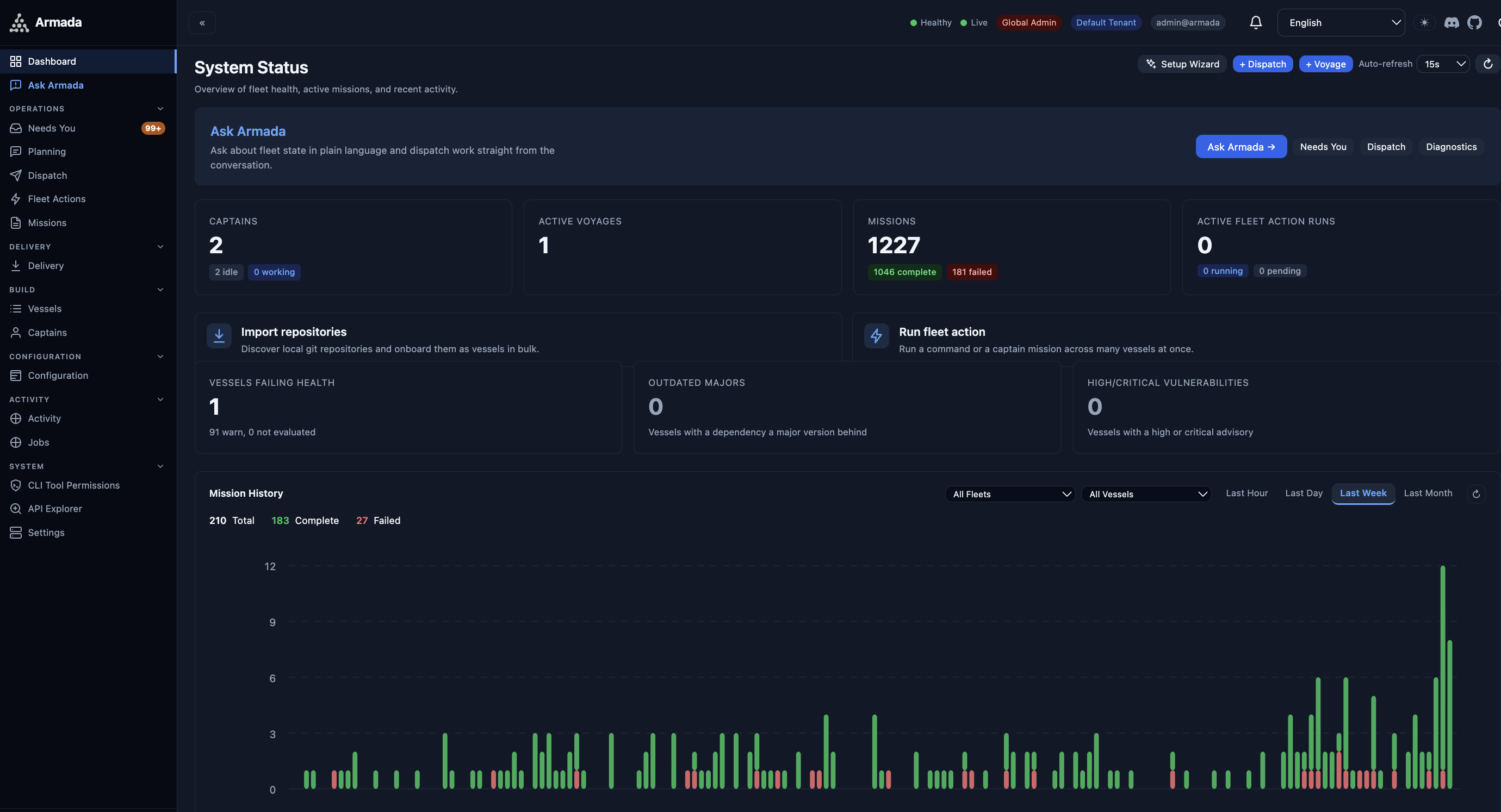Screen dimensions: 1501x812
Task: Collapse the ACTIVITY section chevron
Action: pyautogui.click(x=160, y=399)
